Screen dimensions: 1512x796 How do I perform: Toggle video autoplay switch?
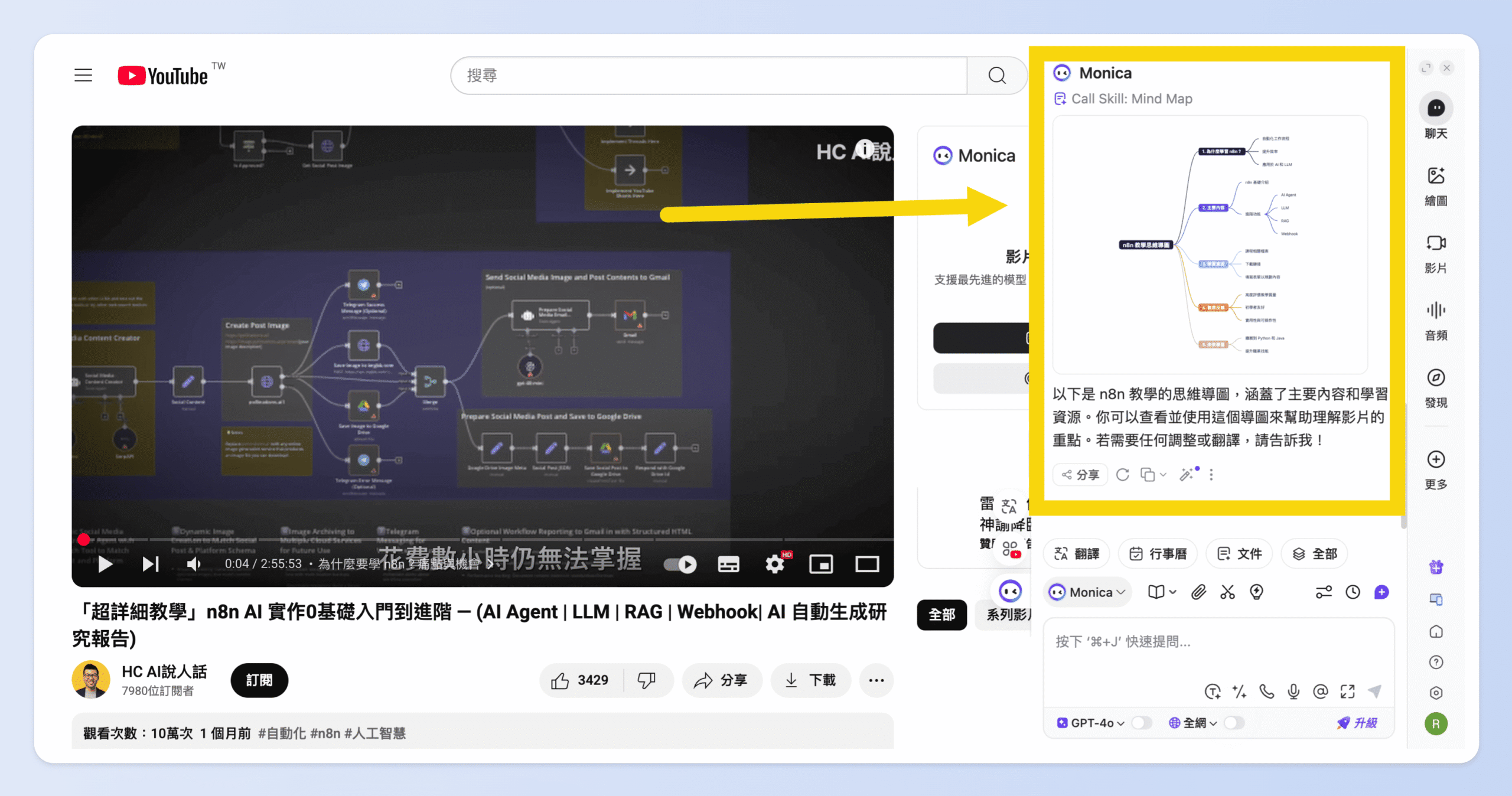[x=680, y=565]
